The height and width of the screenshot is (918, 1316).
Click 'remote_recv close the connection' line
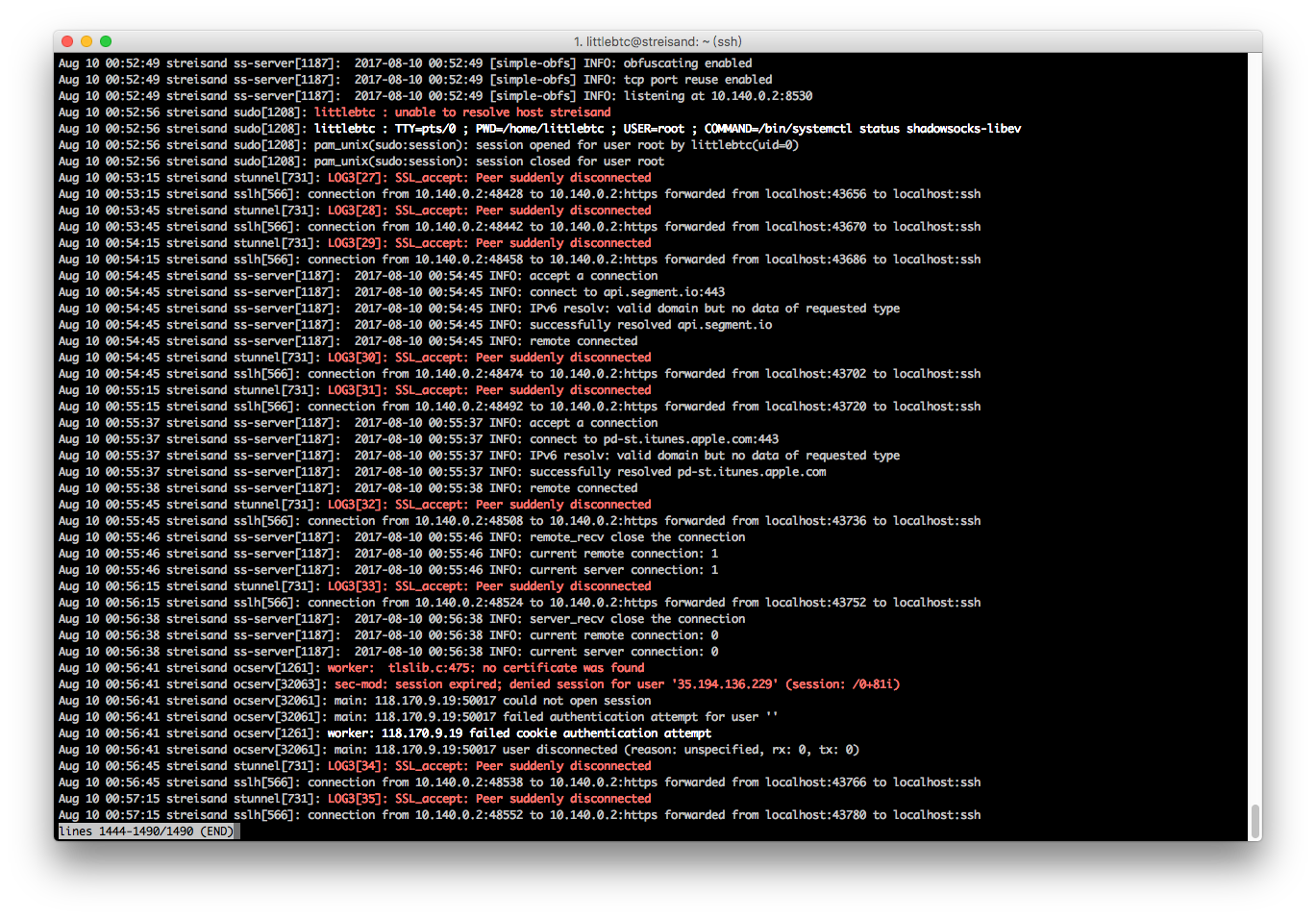[402, 537]
